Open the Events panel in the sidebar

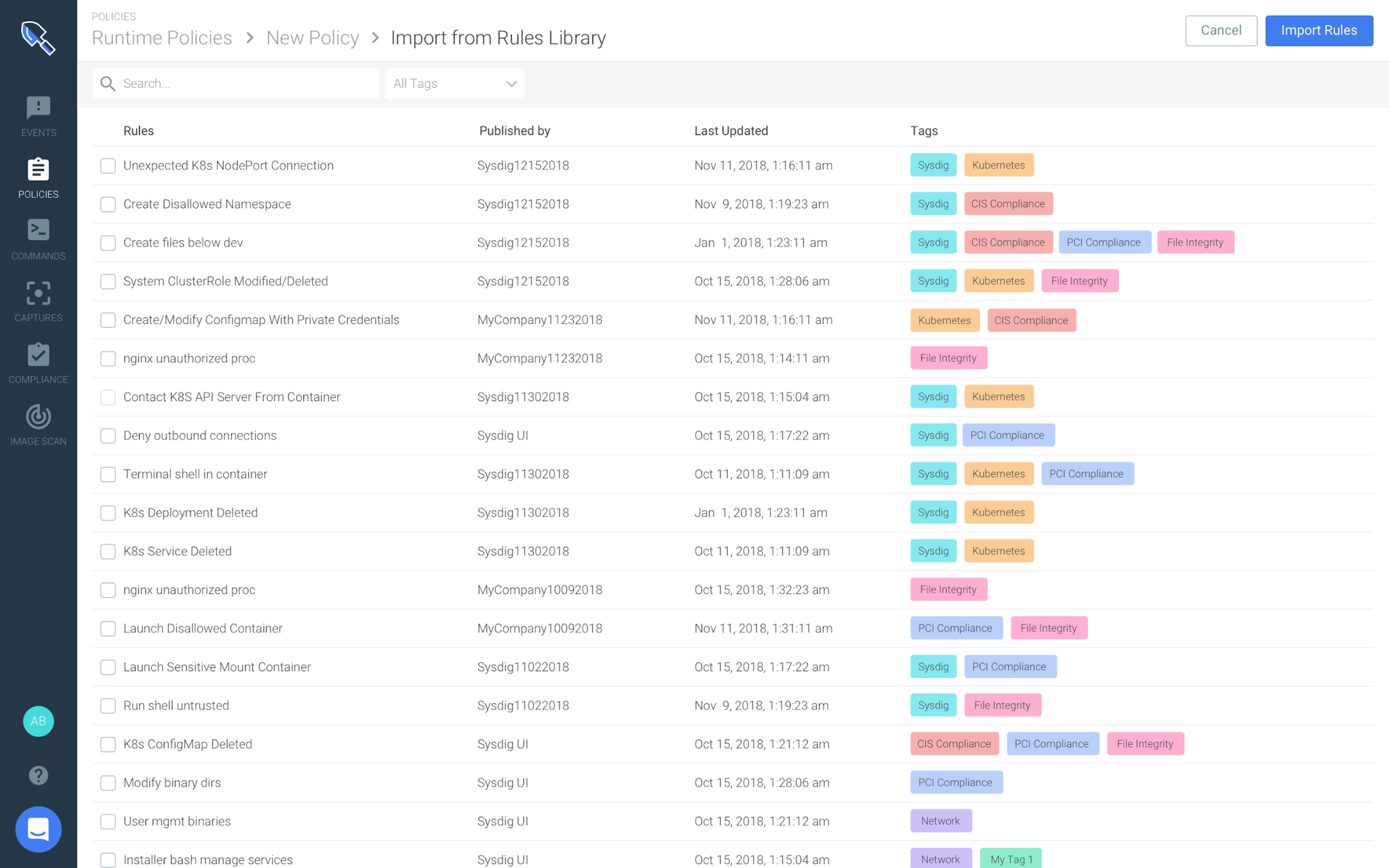pyautogui.click(x=38, y=116)
